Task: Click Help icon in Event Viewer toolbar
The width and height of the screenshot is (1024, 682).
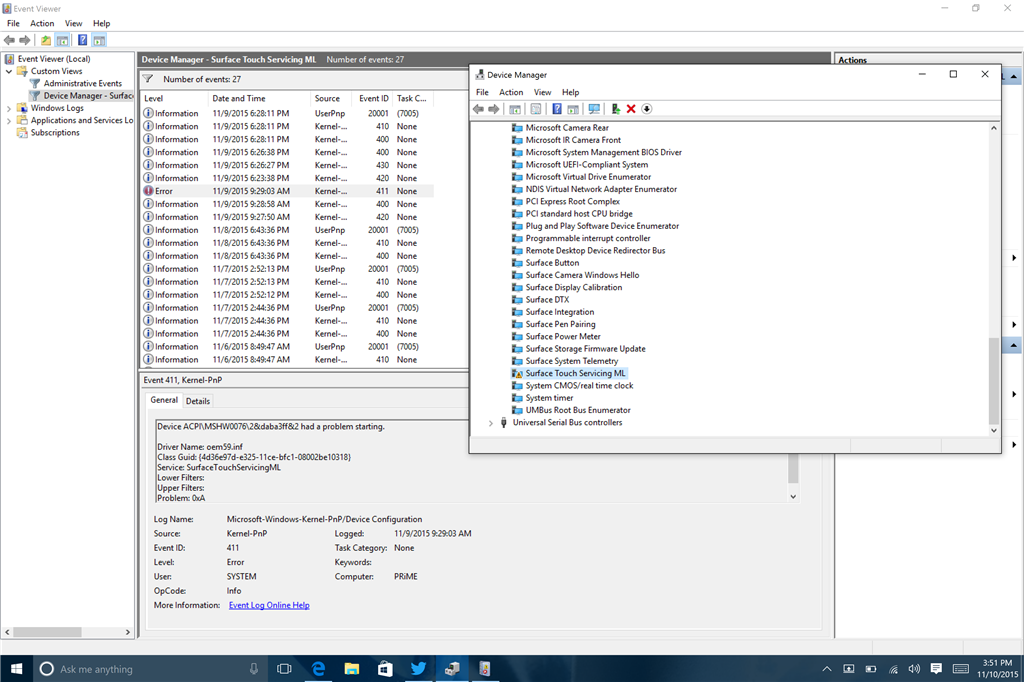Action: click(x=82, y=41)
